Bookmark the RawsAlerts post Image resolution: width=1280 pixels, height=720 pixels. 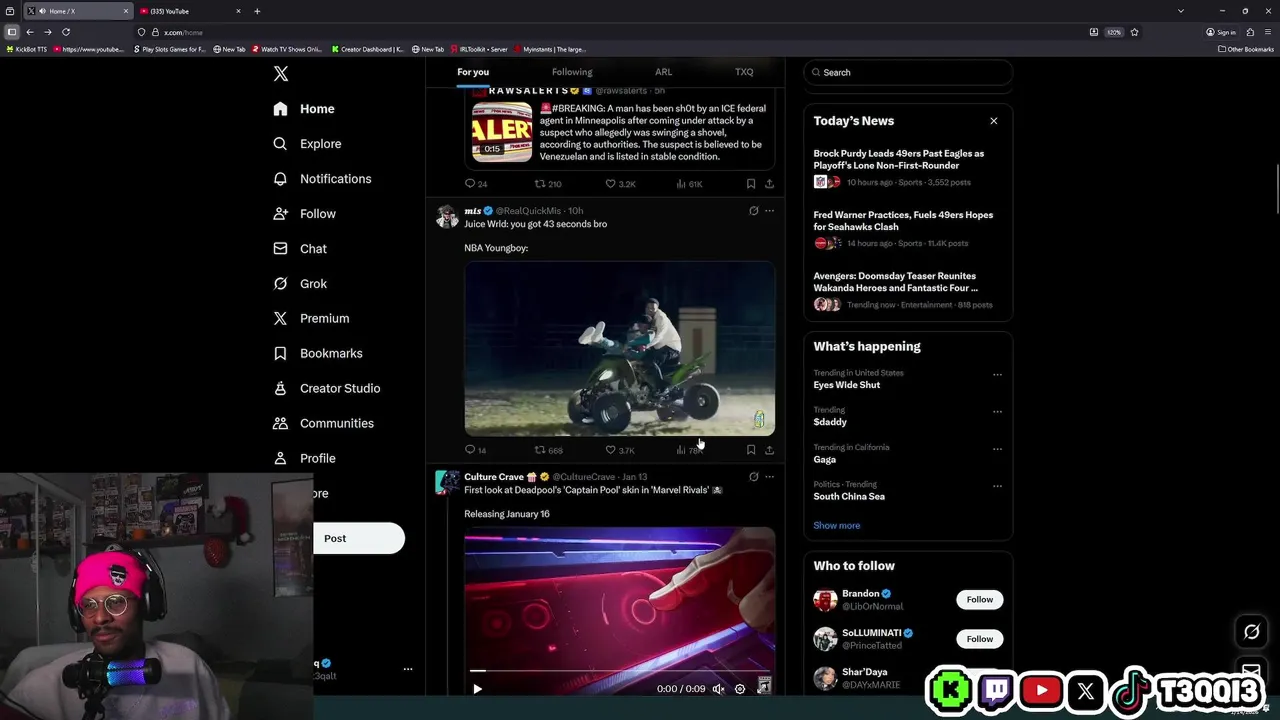tap(751, 184)
